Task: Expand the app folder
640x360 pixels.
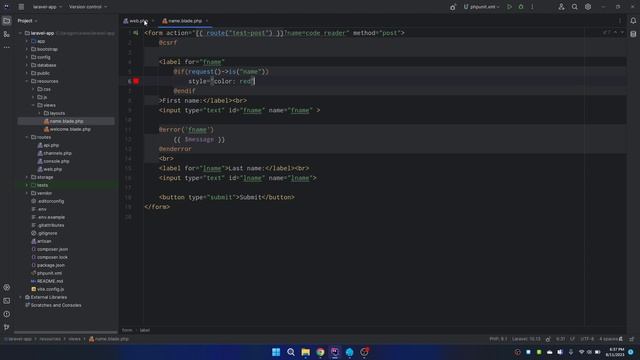Action: [27, 41]
